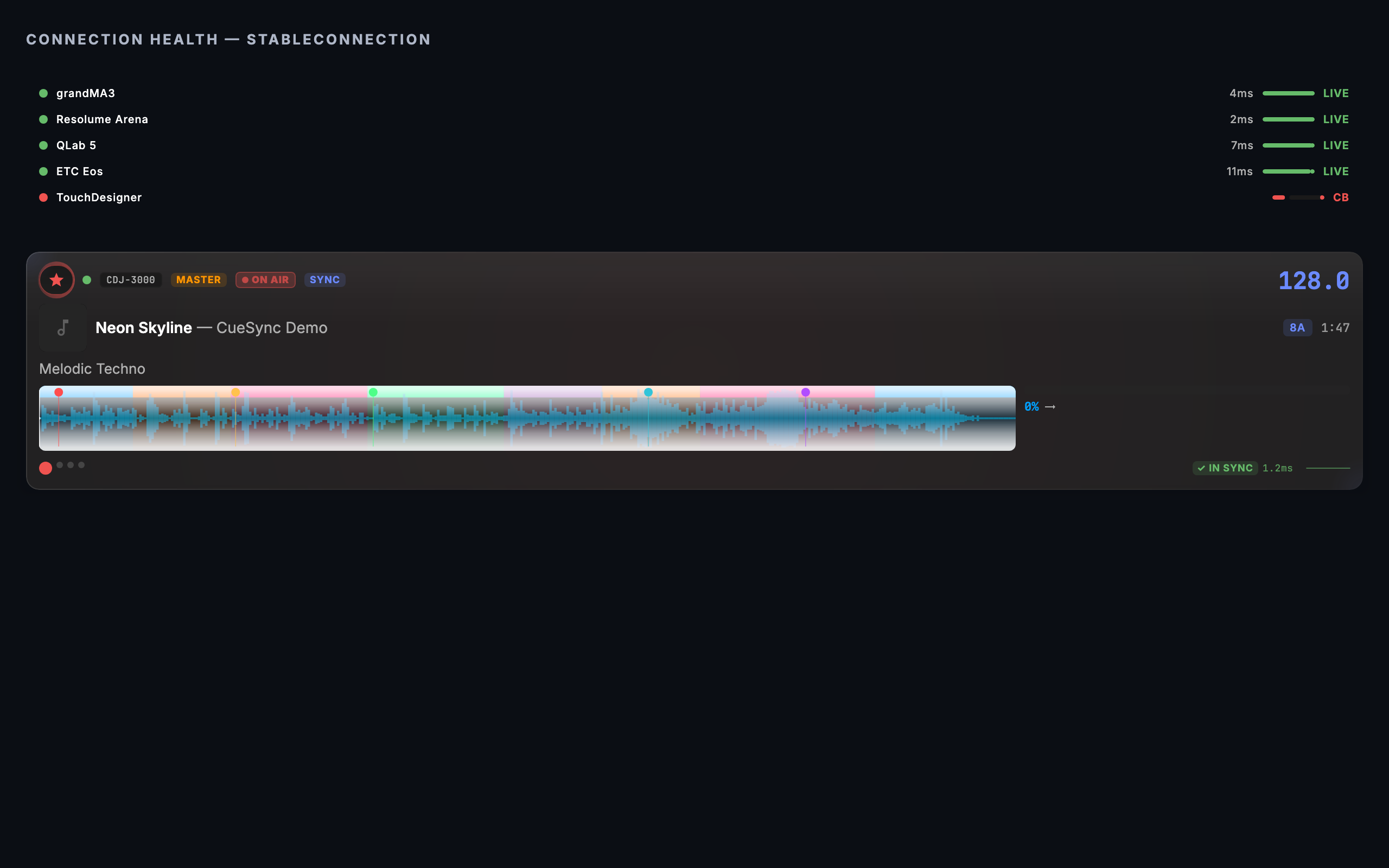This screenshot has width=1389, height=868.
Task: Click the green cue marker on waveform
Action: click(373, 393)
